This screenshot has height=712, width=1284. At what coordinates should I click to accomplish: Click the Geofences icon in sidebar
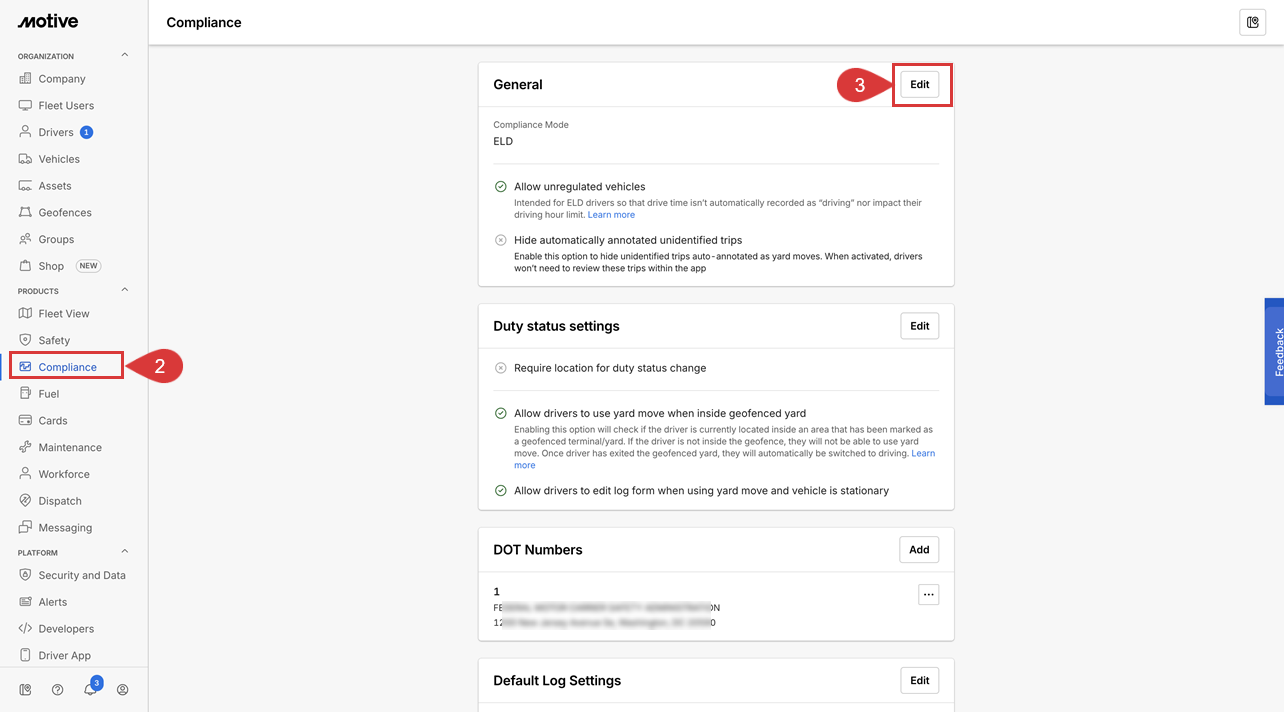tap(26, 212)
